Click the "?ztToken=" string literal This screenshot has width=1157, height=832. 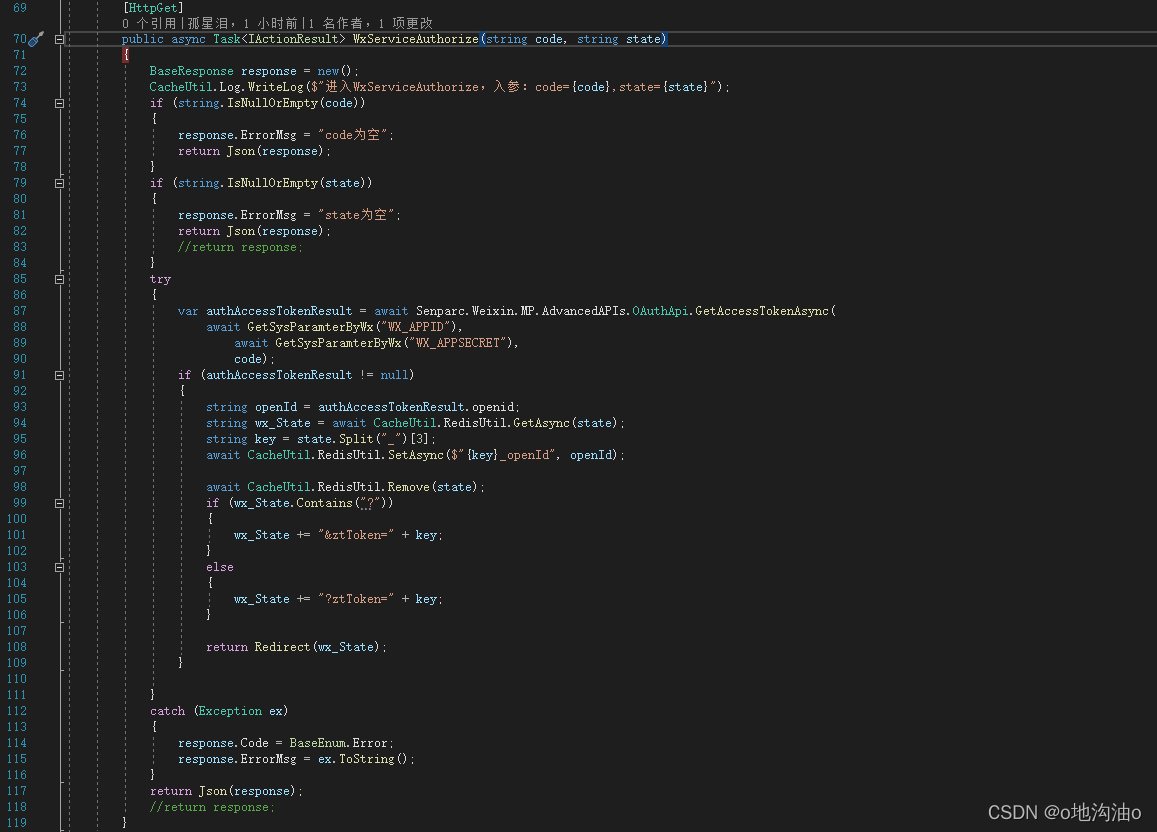click(356, 599)
